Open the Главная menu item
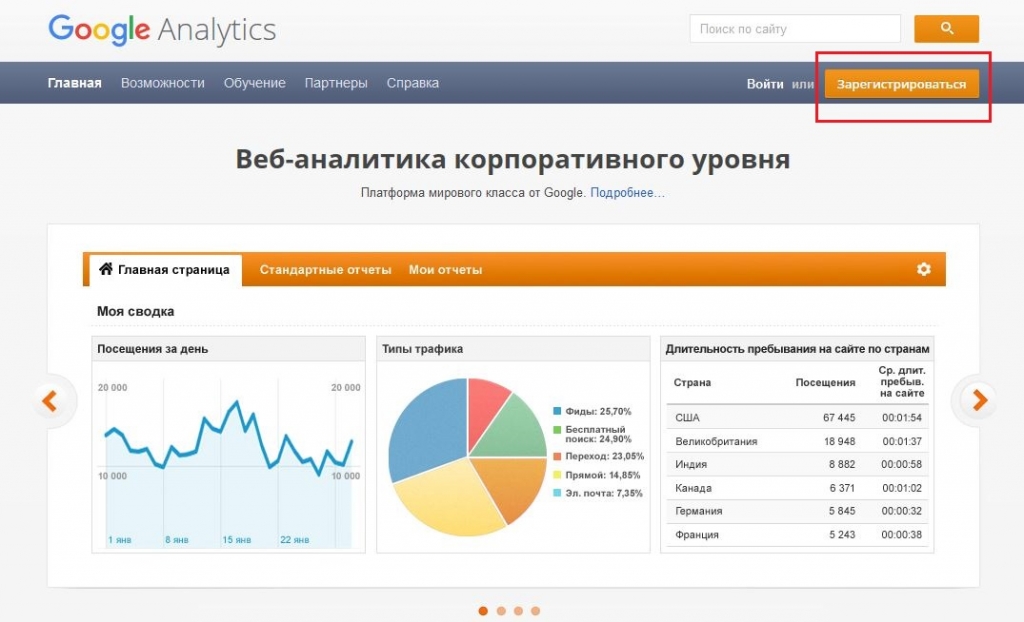The image size is (1024, 622). click(x=74, y=83)
